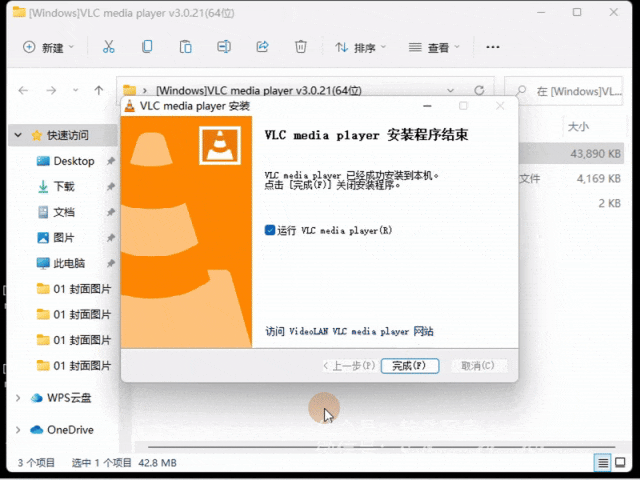Expand the WPS云盘 tree node
640x480 pixels.
pyautogui.click(x=18, y=398)
